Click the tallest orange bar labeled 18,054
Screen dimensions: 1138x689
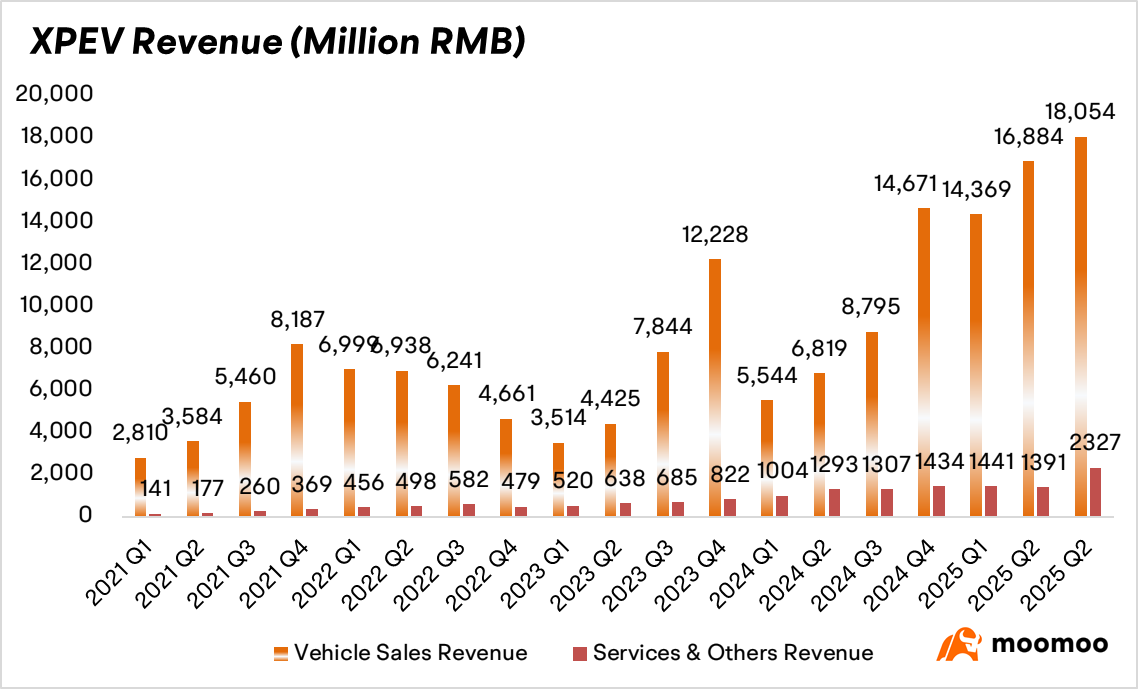1081,327
